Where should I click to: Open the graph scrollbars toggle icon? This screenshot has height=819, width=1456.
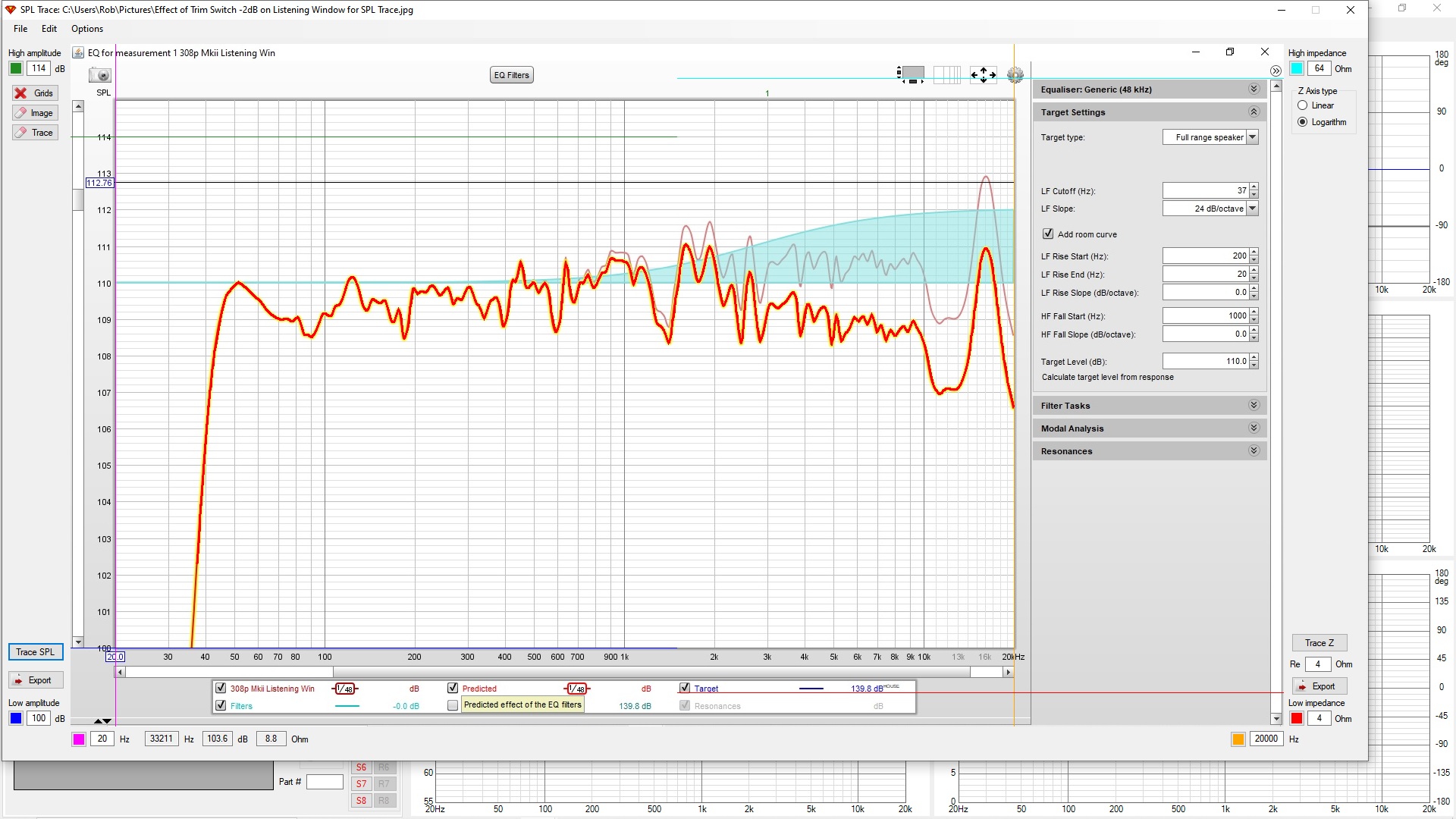[x=911, y=74]
